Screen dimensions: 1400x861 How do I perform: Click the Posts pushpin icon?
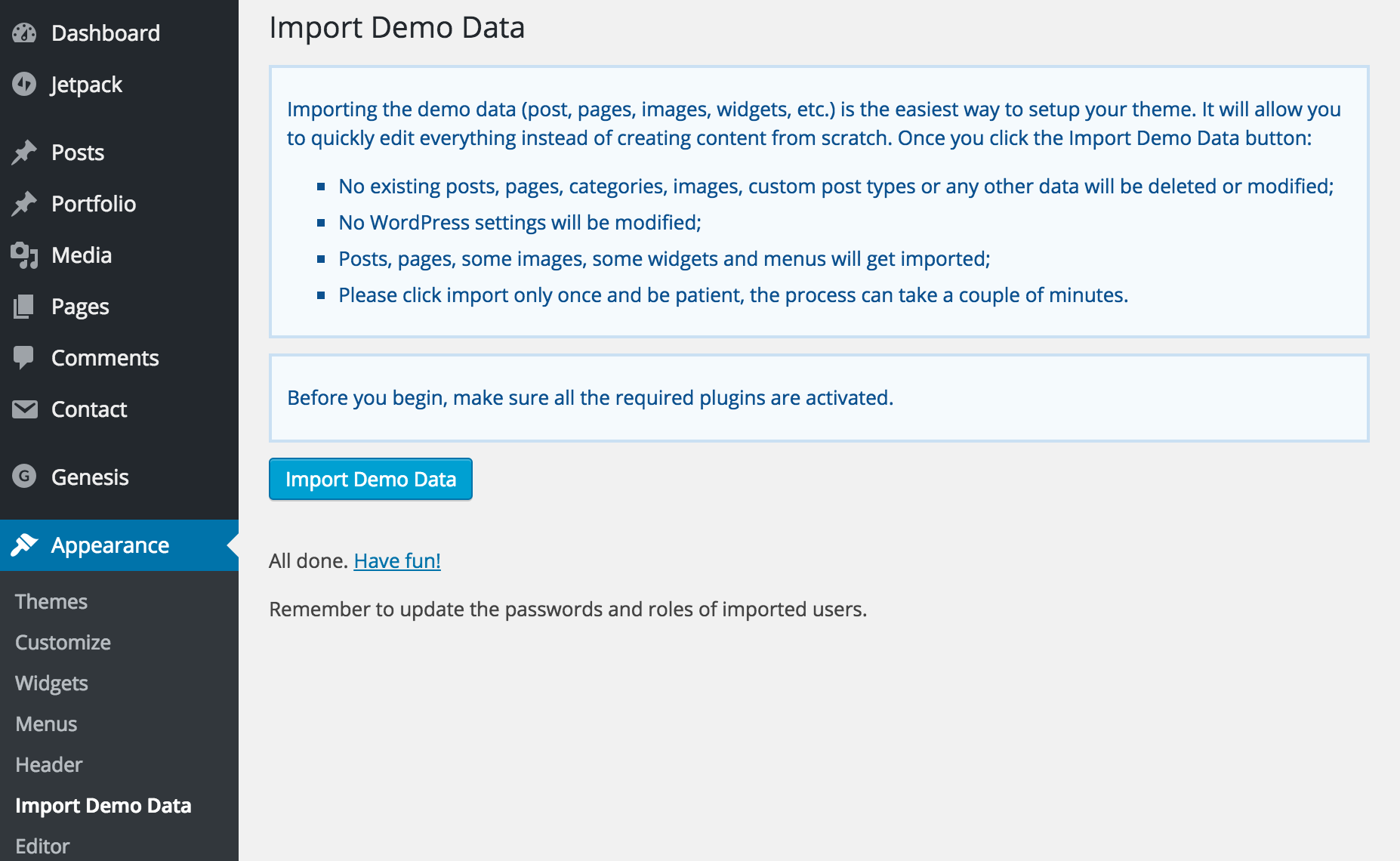click(24, 153)
